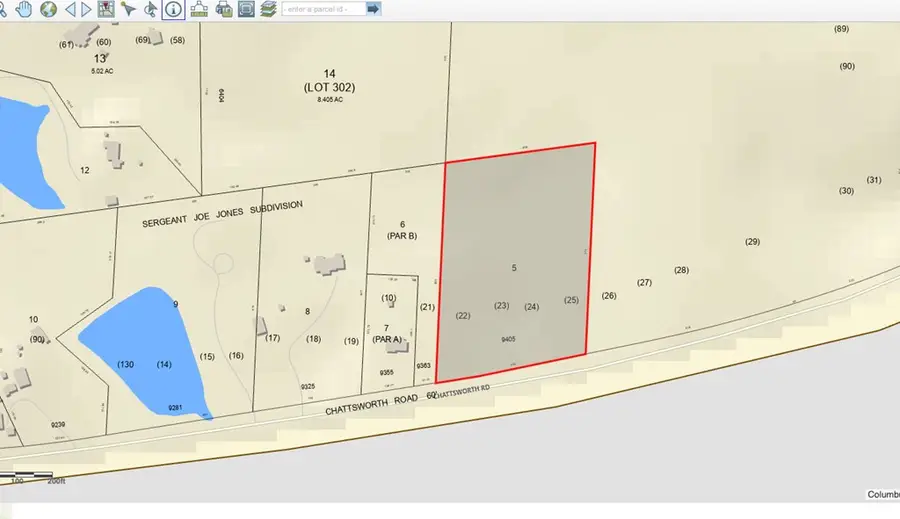900x519 pixels.
Task: Click parcel 12 label
Action: pyautogui.click(x=85, y=170)
